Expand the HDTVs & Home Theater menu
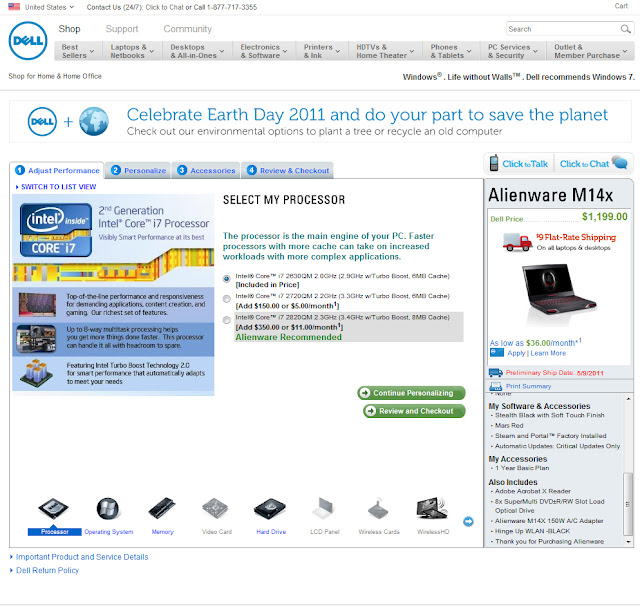Image resolution: width=640 pixels, height=608 pixels. click(x=385, y=51)
